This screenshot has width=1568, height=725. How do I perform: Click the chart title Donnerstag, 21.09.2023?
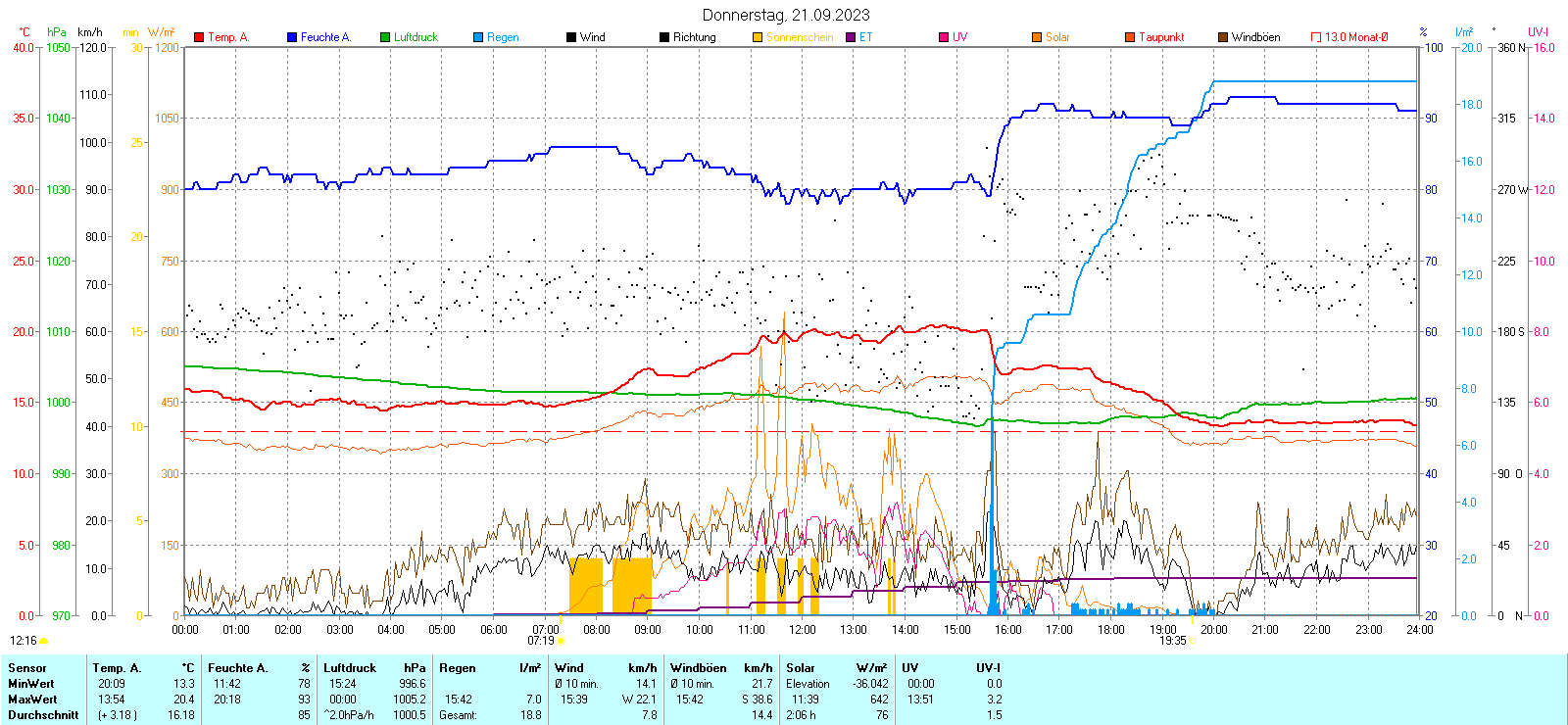click(785, 15)
